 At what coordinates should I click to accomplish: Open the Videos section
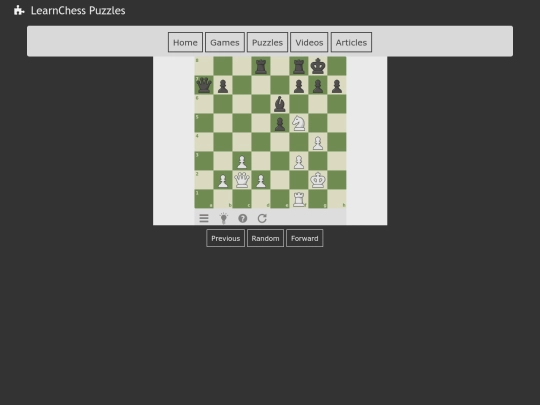pos(309,42)
